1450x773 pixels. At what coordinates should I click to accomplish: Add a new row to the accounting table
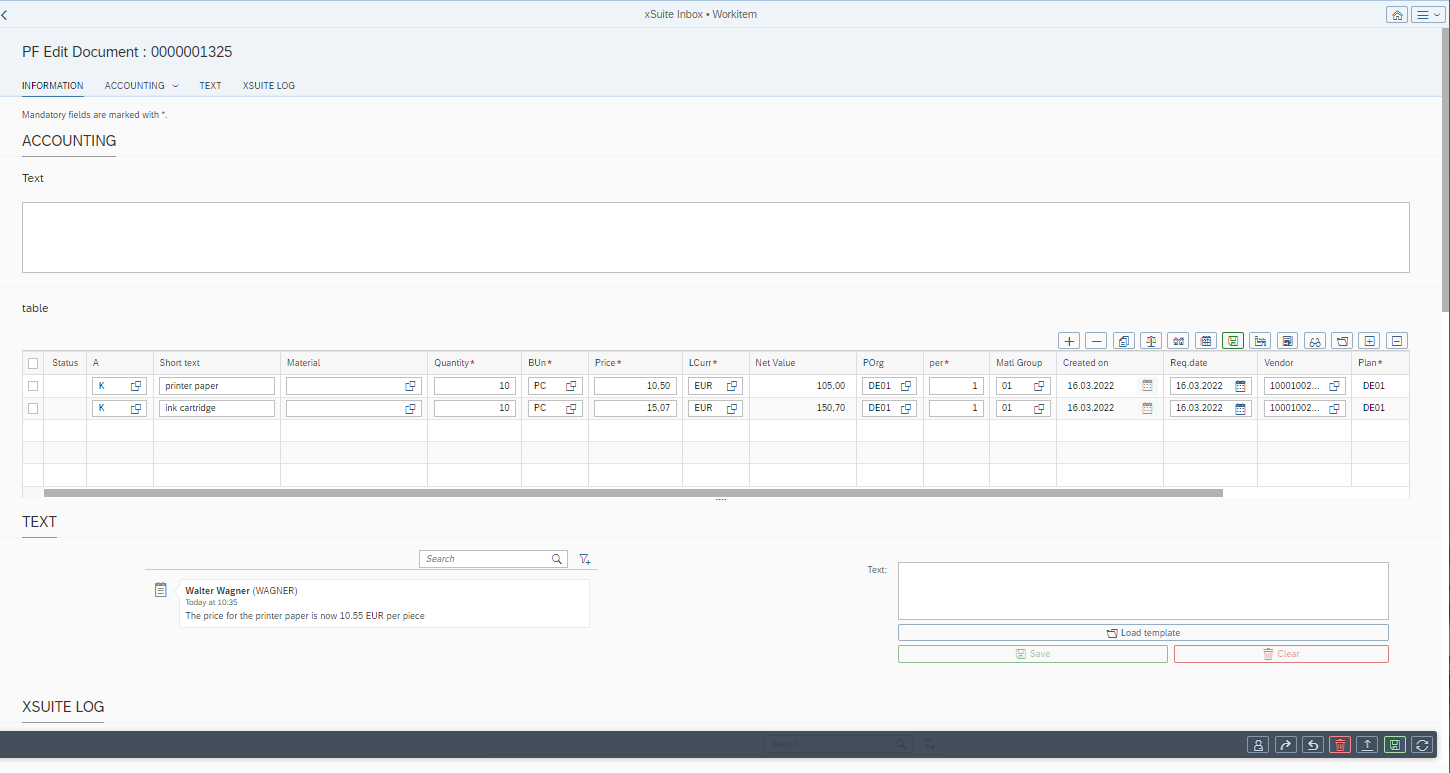[1068, 340]
